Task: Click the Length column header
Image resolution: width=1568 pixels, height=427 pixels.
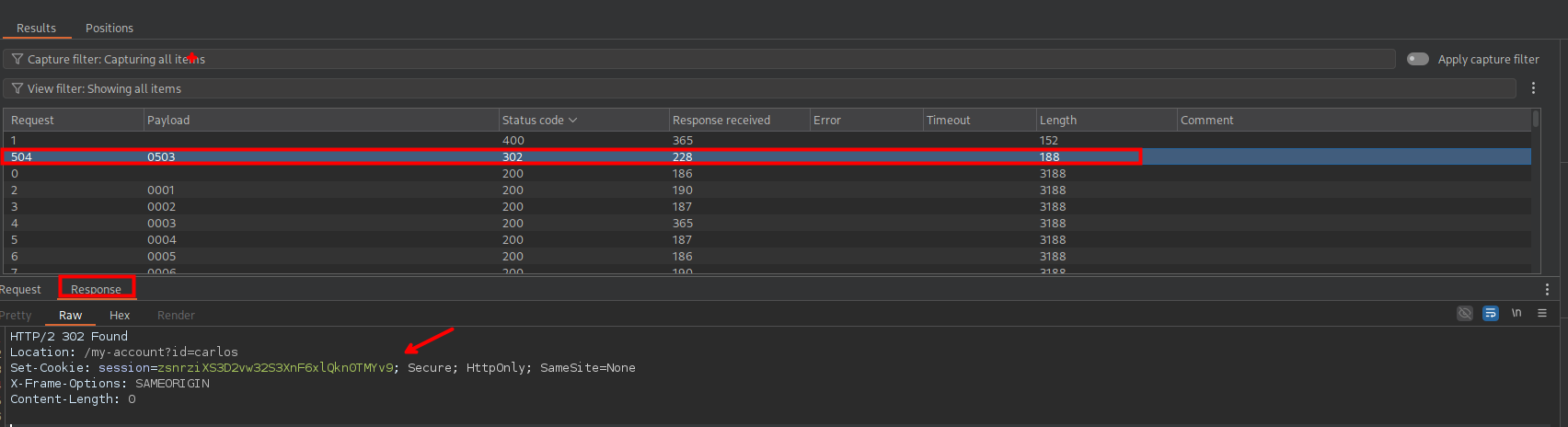Action: pyautogui.click(x=1058, y=121)
